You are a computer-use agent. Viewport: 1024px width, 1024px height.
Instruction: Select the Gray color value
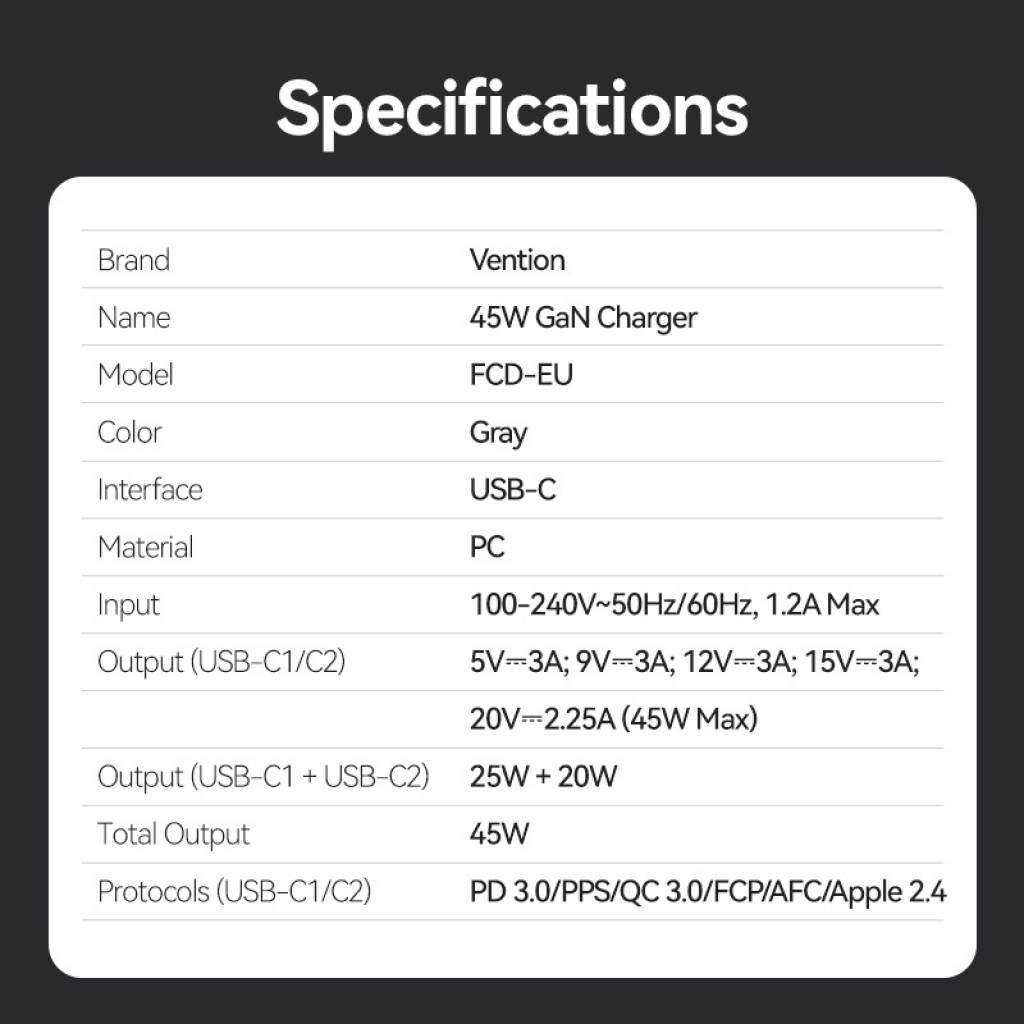click(498, 433)
